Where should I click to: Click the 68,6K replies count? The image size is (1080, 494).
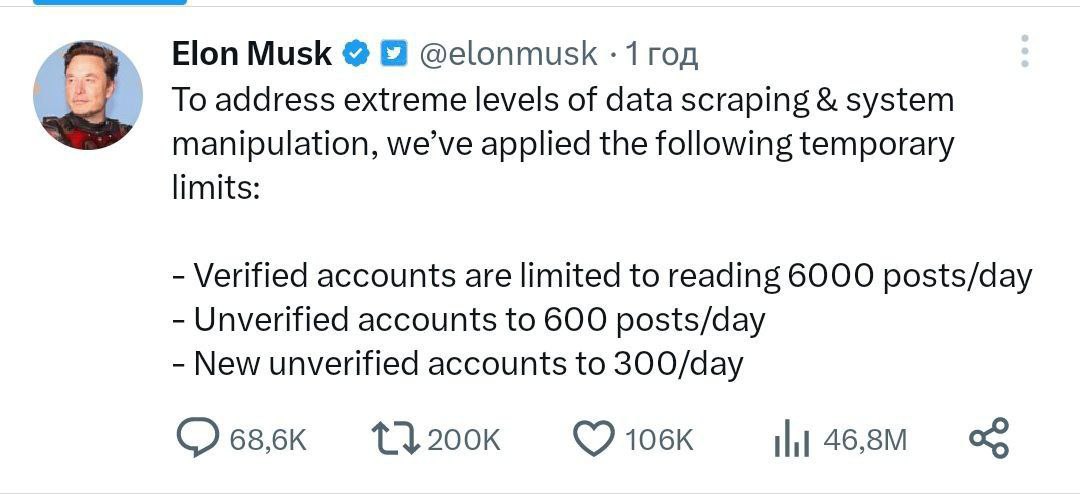point(268,439)
